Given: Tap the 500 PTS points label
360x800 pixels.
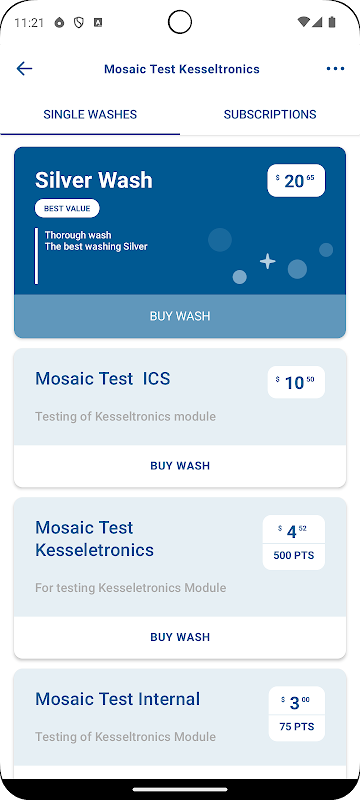Looking at the screenshot, I should tap(294, 555).
